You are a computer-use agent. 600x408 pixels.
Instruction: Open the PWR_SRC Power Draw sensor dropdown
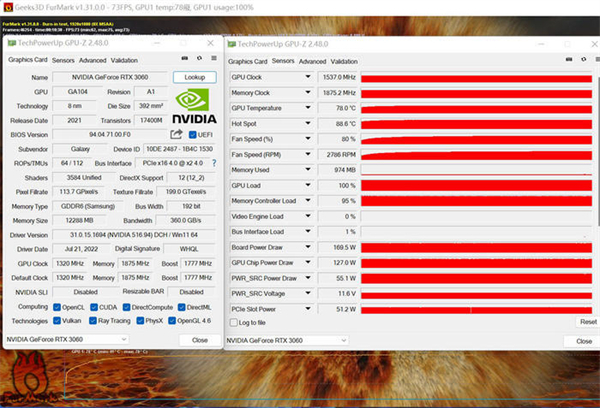pos(308,278)
